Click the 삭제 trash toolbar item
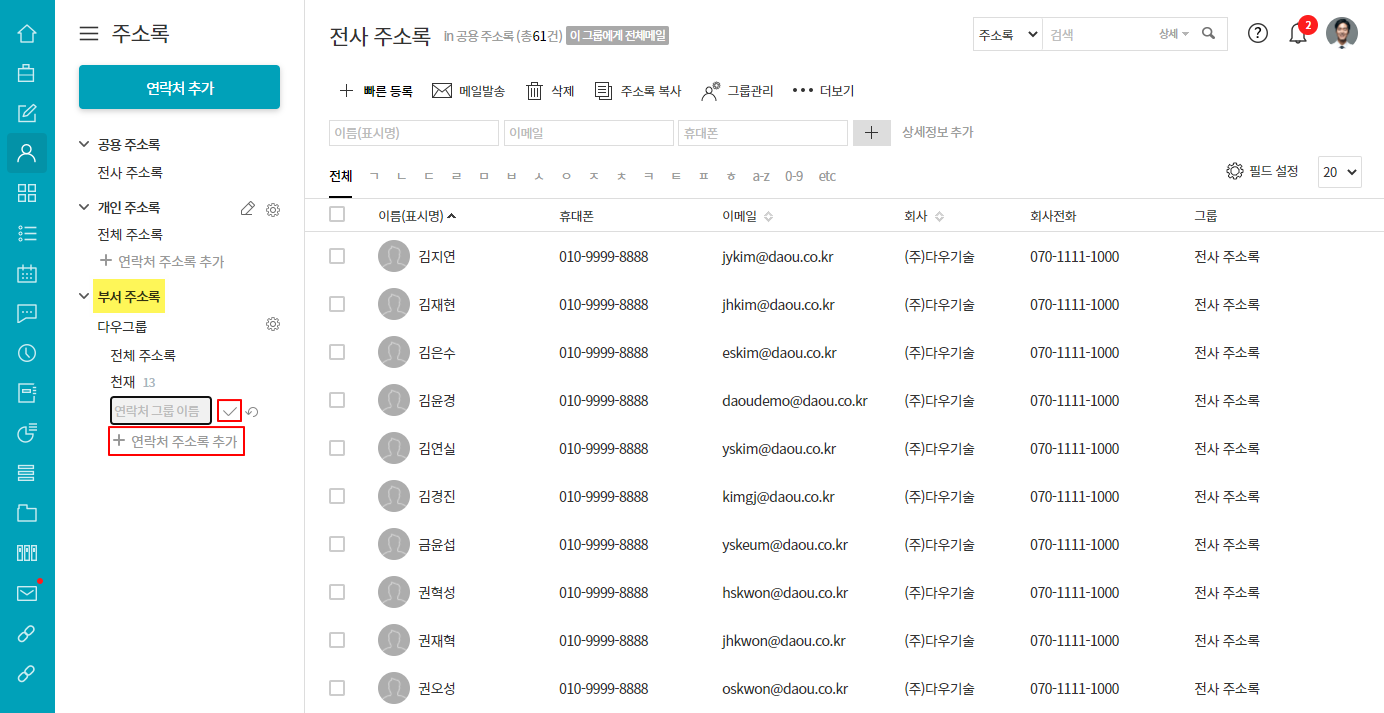The height and width of the screenshot is (713, 1384). [x=550, y=91]
